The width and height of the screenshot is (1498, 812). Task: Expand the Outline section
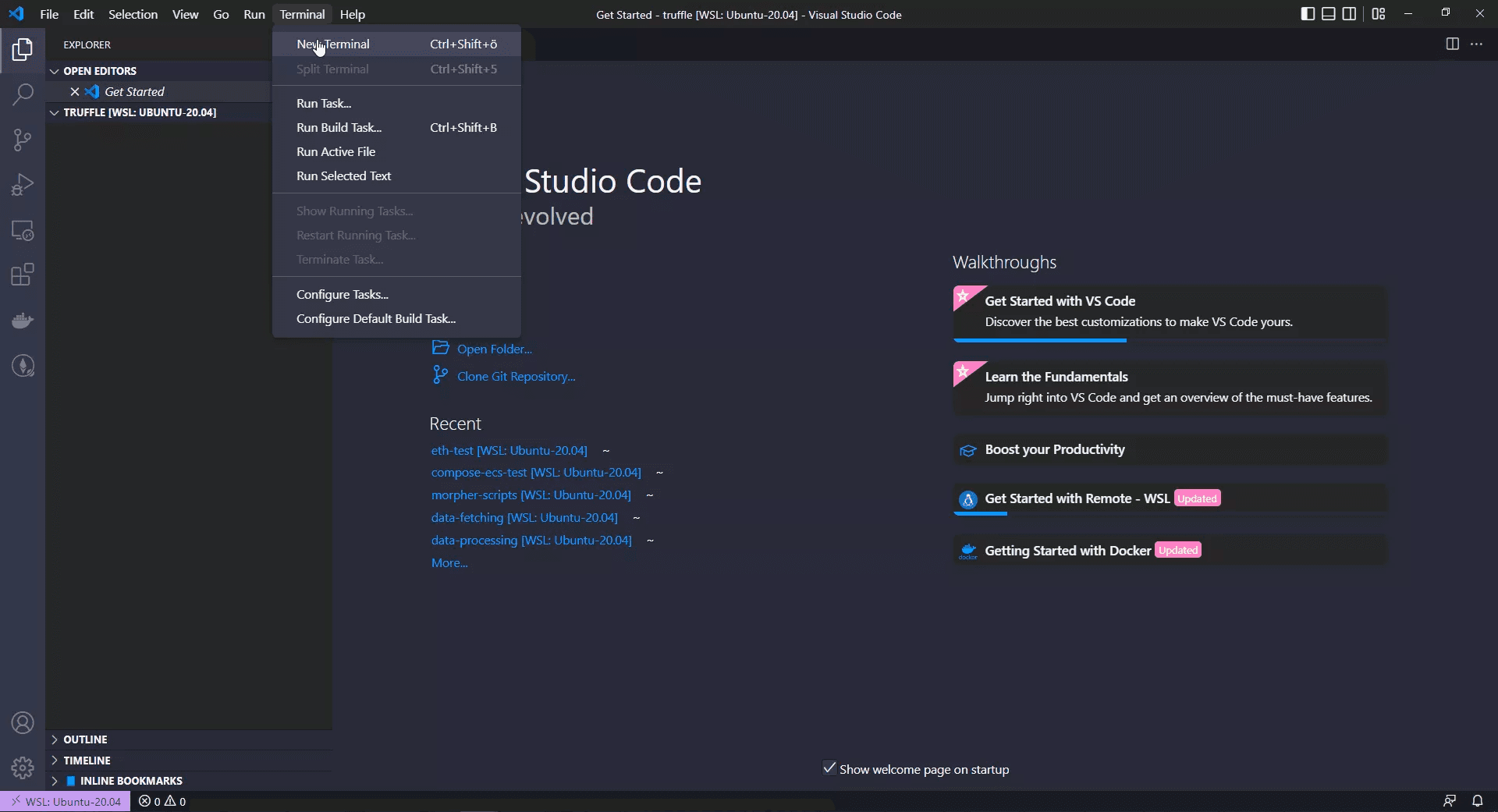(189, 739)
